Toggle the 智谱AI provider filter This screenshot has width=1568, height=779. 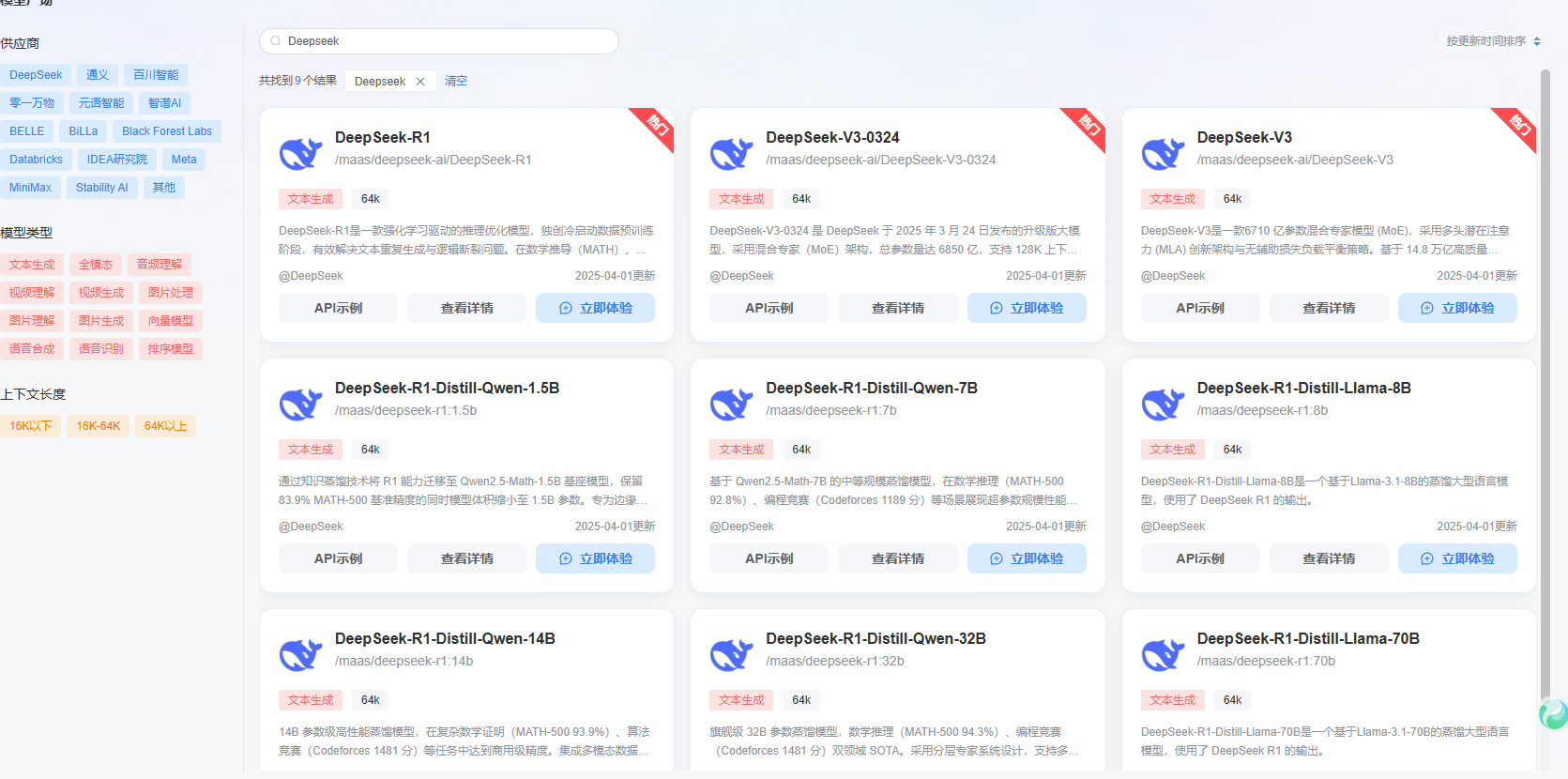coord(165,103)
